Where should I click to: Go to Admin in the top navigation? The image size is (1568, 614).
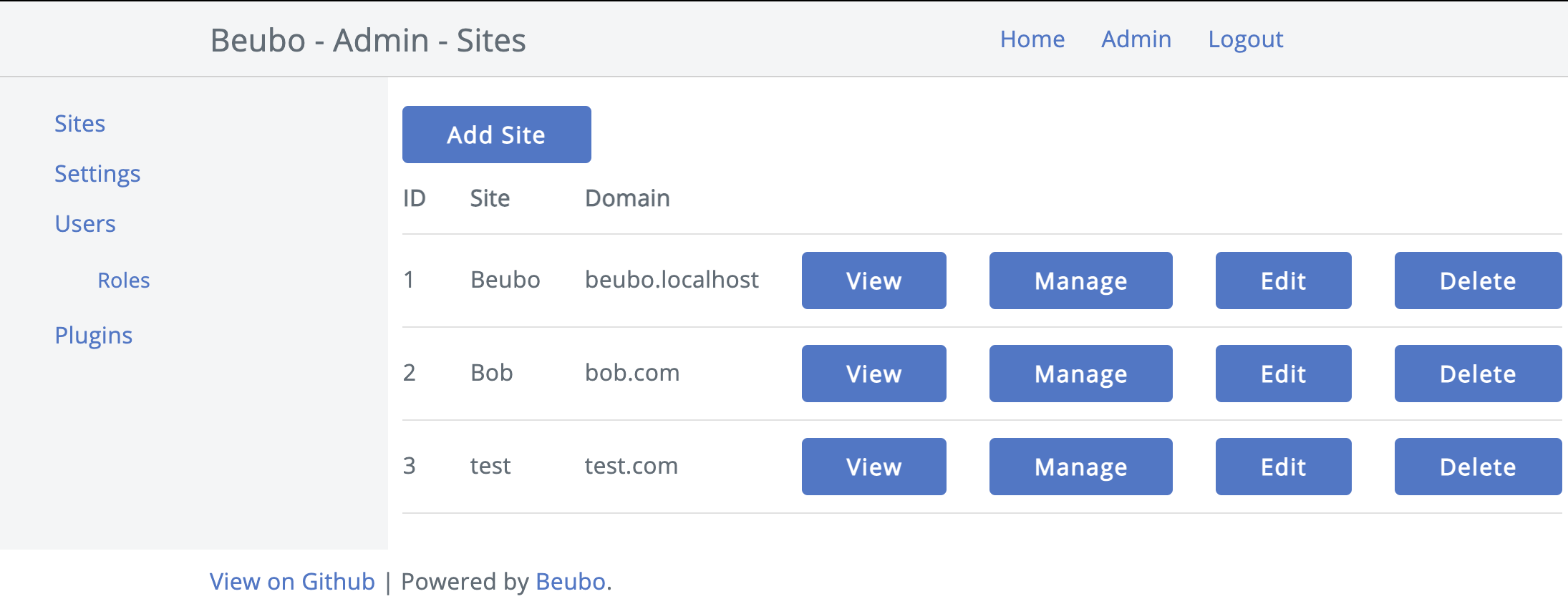[1136, 39]
